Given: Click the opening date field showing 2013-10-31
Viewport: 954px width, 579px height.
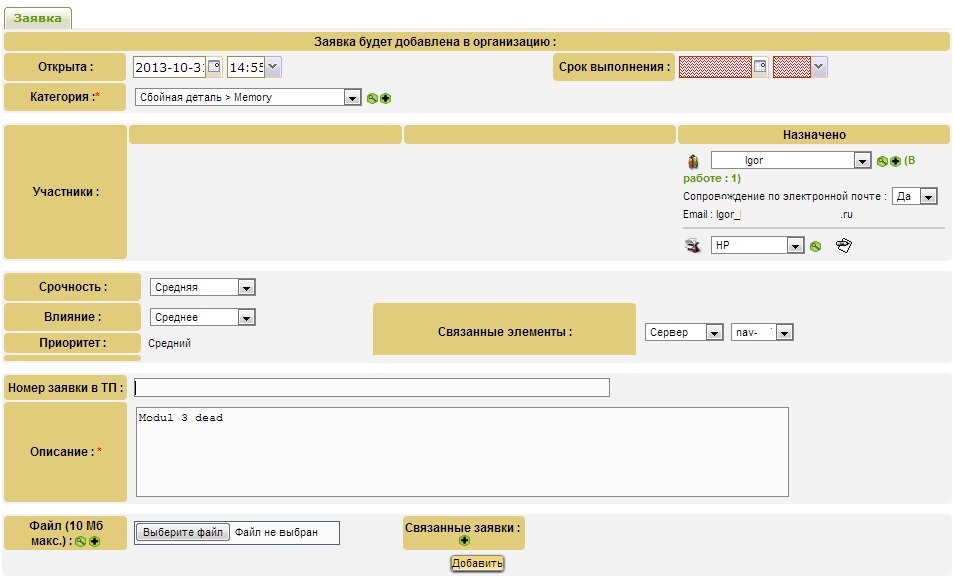Looking at the screenshot, I should click(x=169, y=67).
